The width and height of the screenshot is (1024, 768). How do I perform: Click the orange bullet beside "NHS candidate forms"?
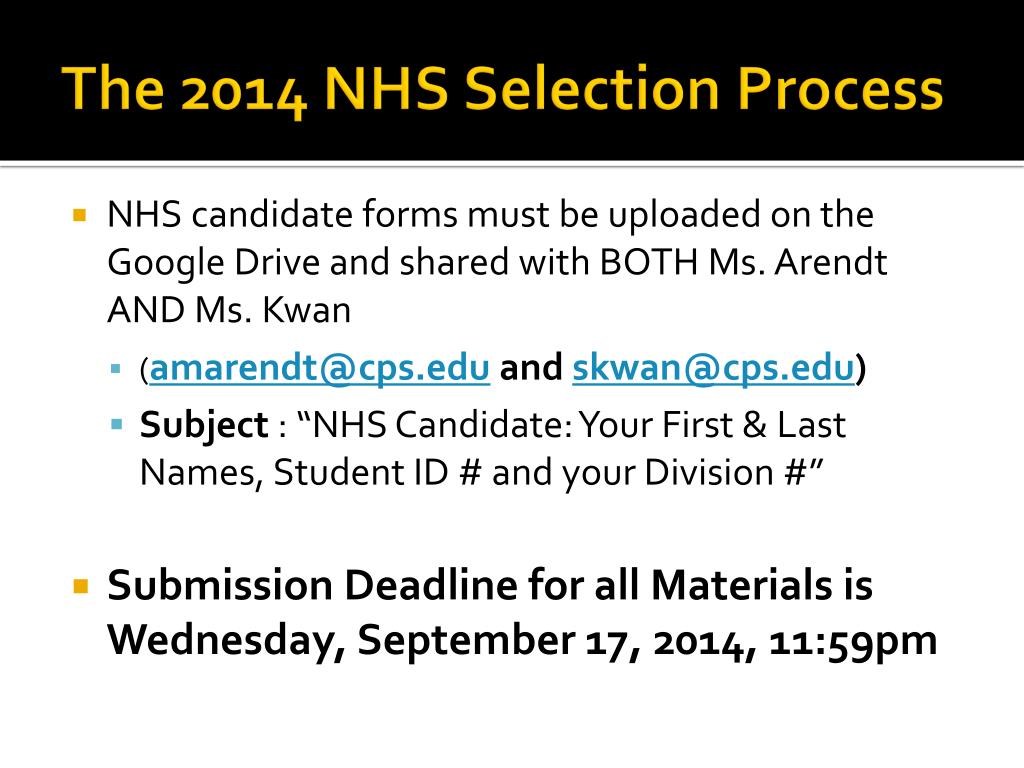point(80,215)
